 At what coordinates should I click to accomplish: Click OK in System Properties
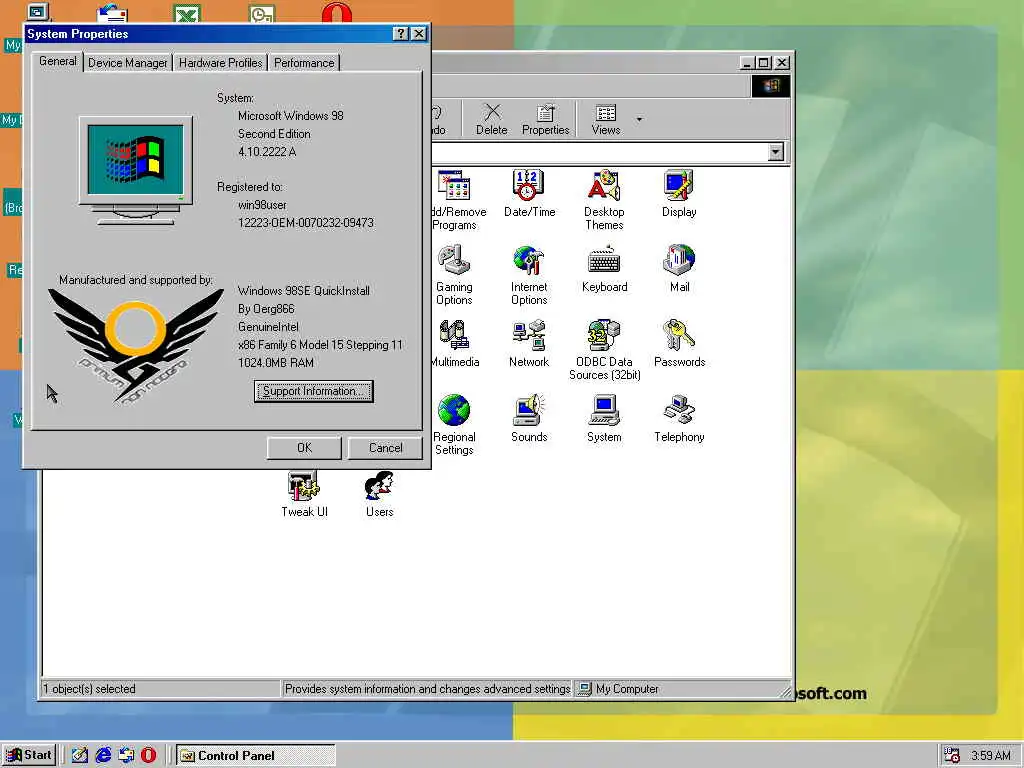click(304, 448)
